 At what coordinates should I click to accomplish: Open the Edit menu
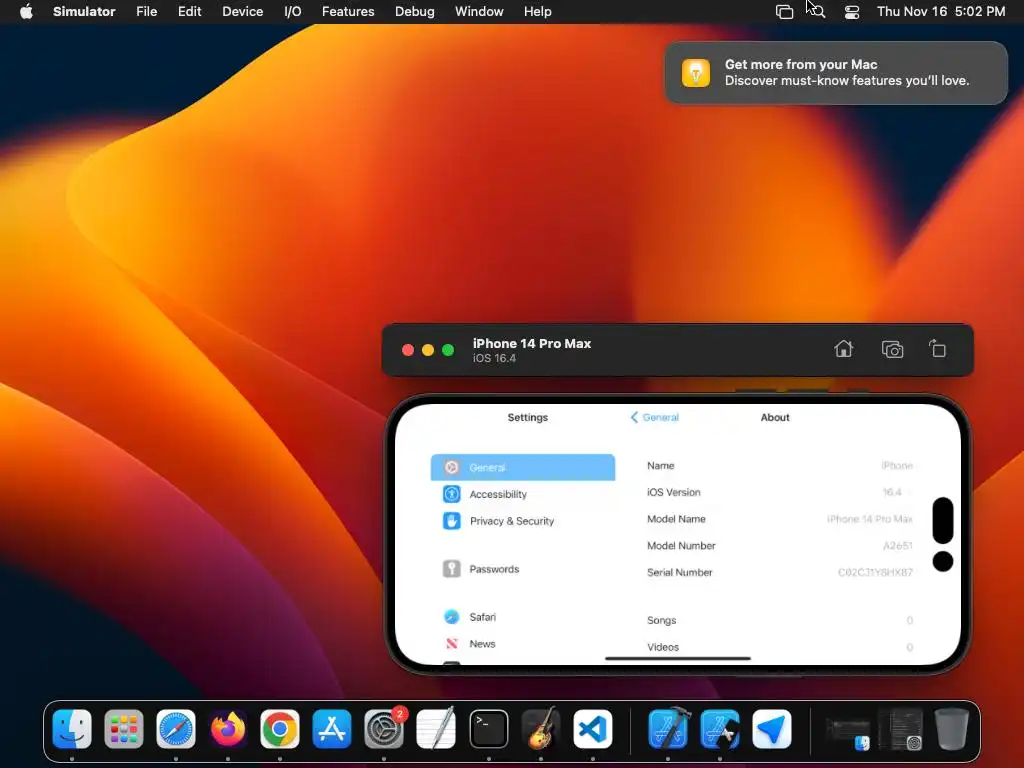click(x=189, y=12)
